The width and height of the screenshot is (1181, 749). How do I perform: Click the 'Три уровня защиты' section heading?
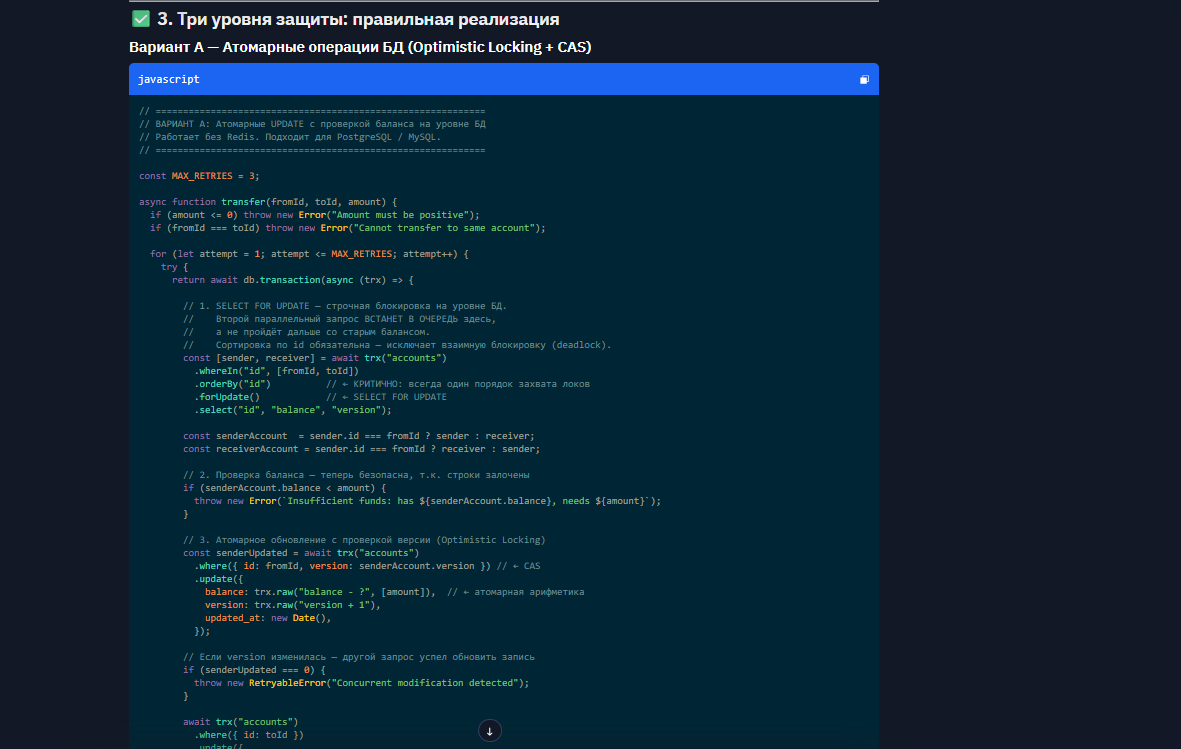point(358,19)
